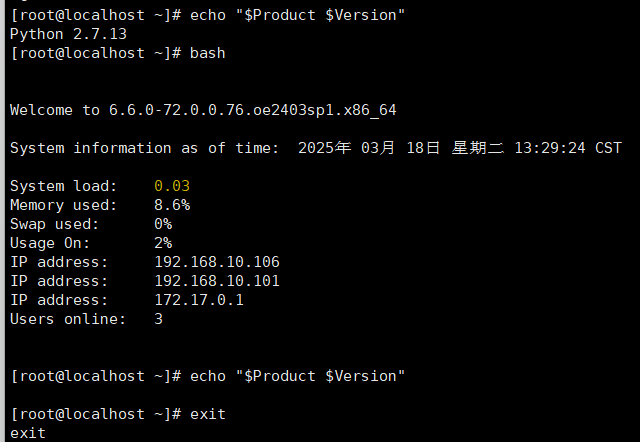
Task: Click the kernel version 6.6.0-72.0.0.76.oe2403sp1.x86_64 text
Action: pos(252,110)
